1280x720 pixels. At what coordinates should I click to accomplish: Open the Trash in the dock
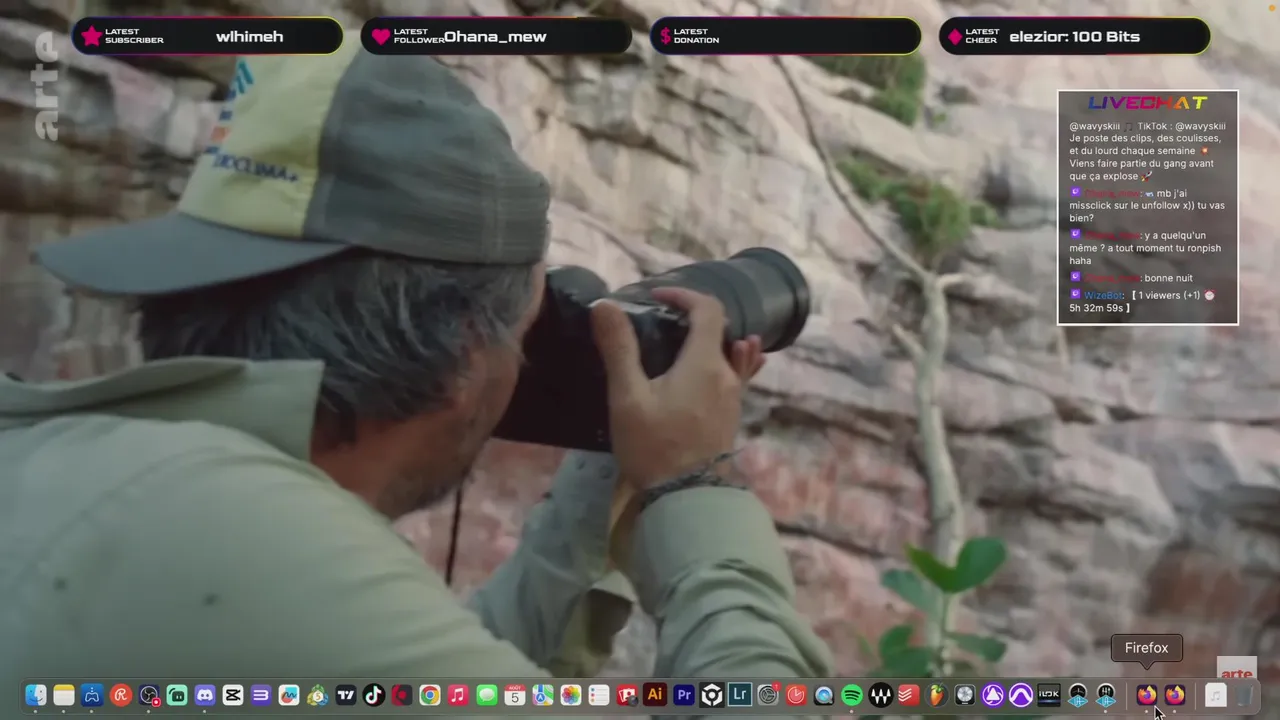pos(1244,695)
